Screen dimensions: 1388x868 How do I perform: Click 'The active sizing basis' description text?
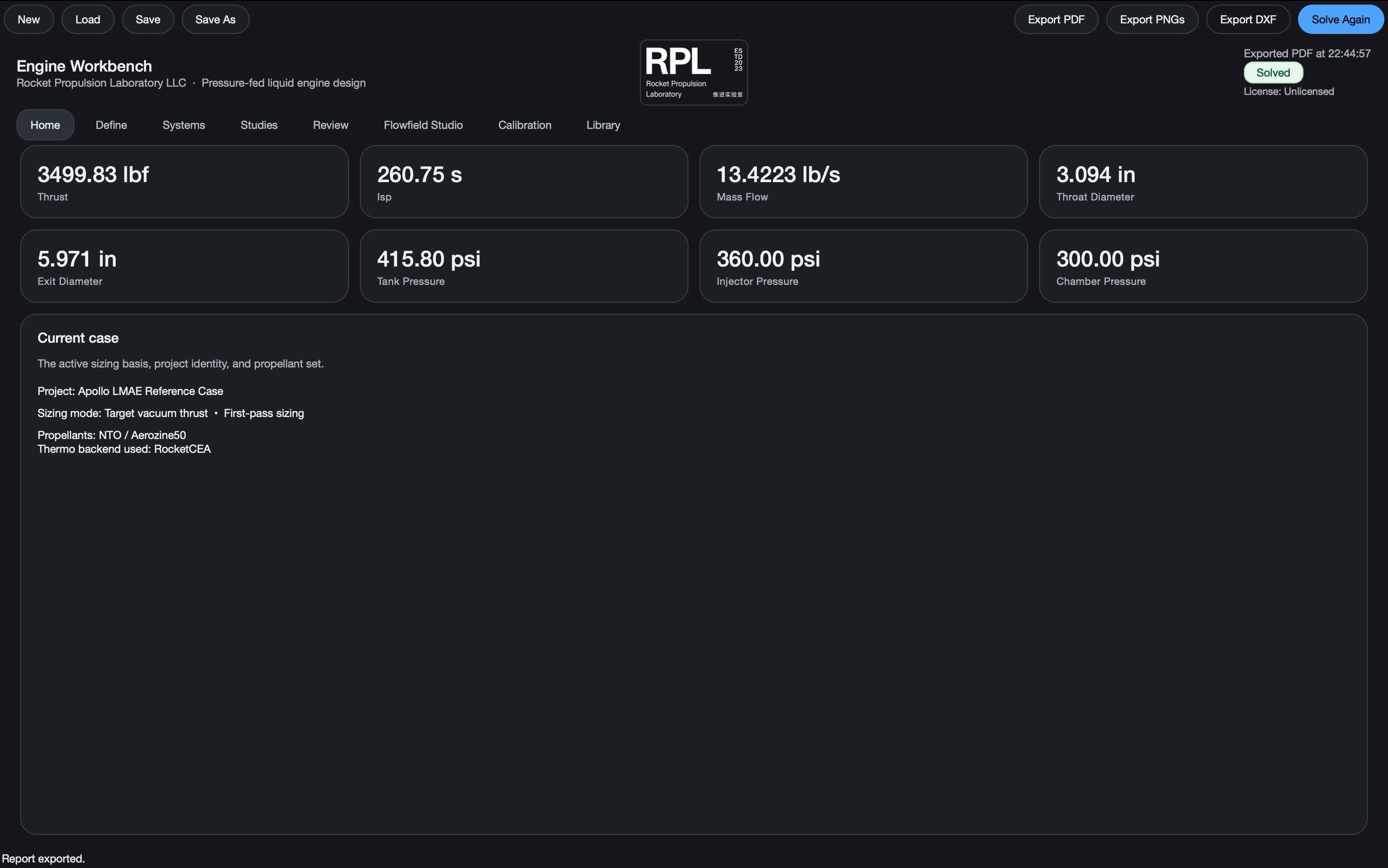[181, 363]
